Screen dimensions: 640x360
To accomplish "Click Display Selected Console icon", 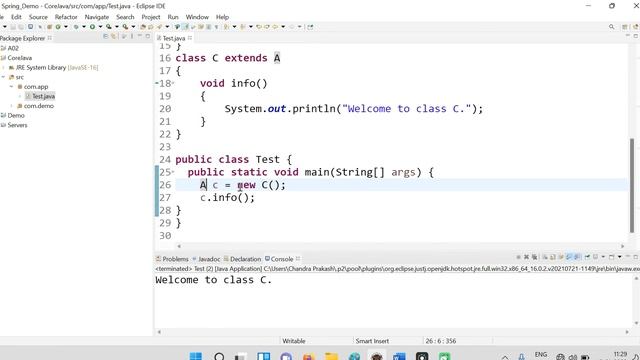I will pyautogui.click(x=595, y=257).
